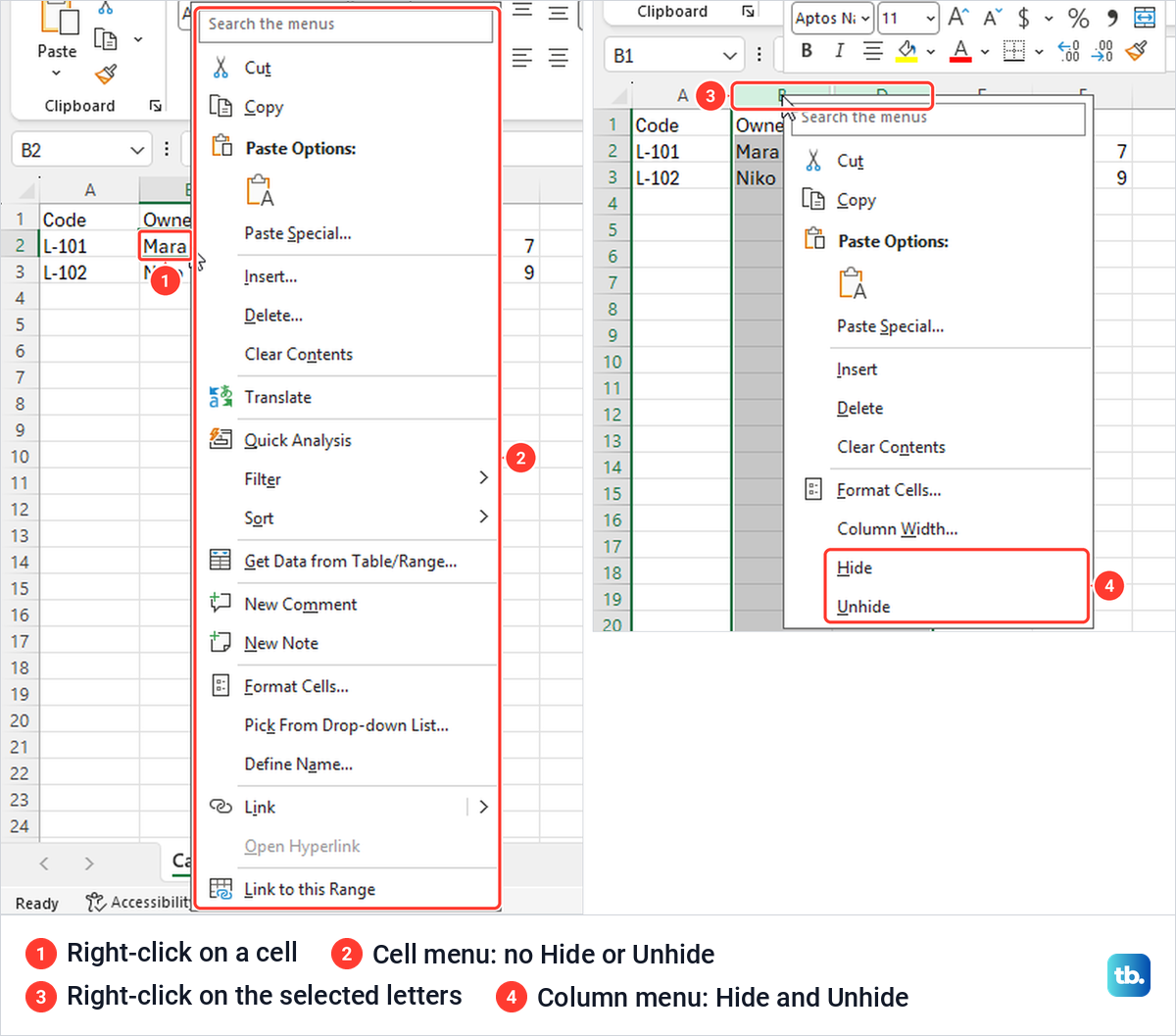Click the ribbon Format Painter in left window
The image size is (1176, 1036).
click(x=106, y=74)
